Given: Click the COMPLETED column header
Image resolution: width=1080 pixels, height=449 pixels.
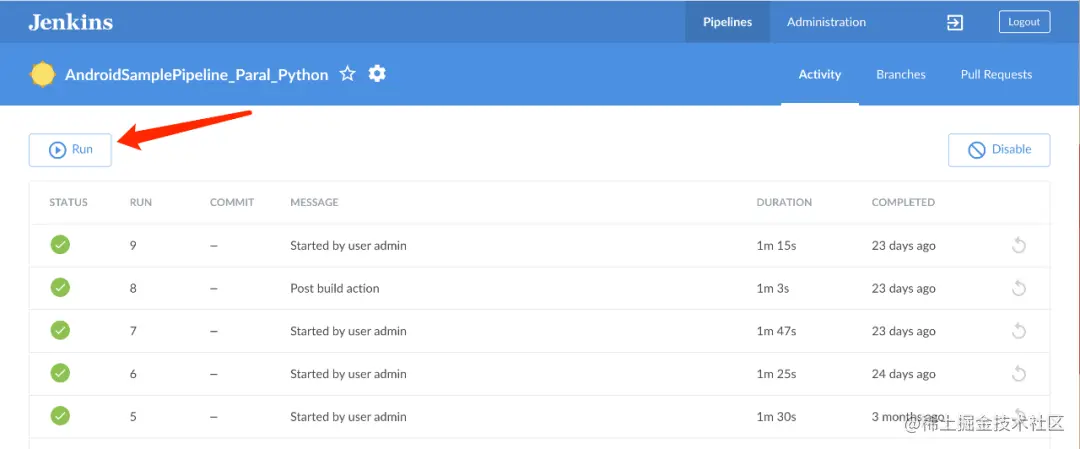Looking at the screenshot, I should pyautogui.click(x=903, y=202).
